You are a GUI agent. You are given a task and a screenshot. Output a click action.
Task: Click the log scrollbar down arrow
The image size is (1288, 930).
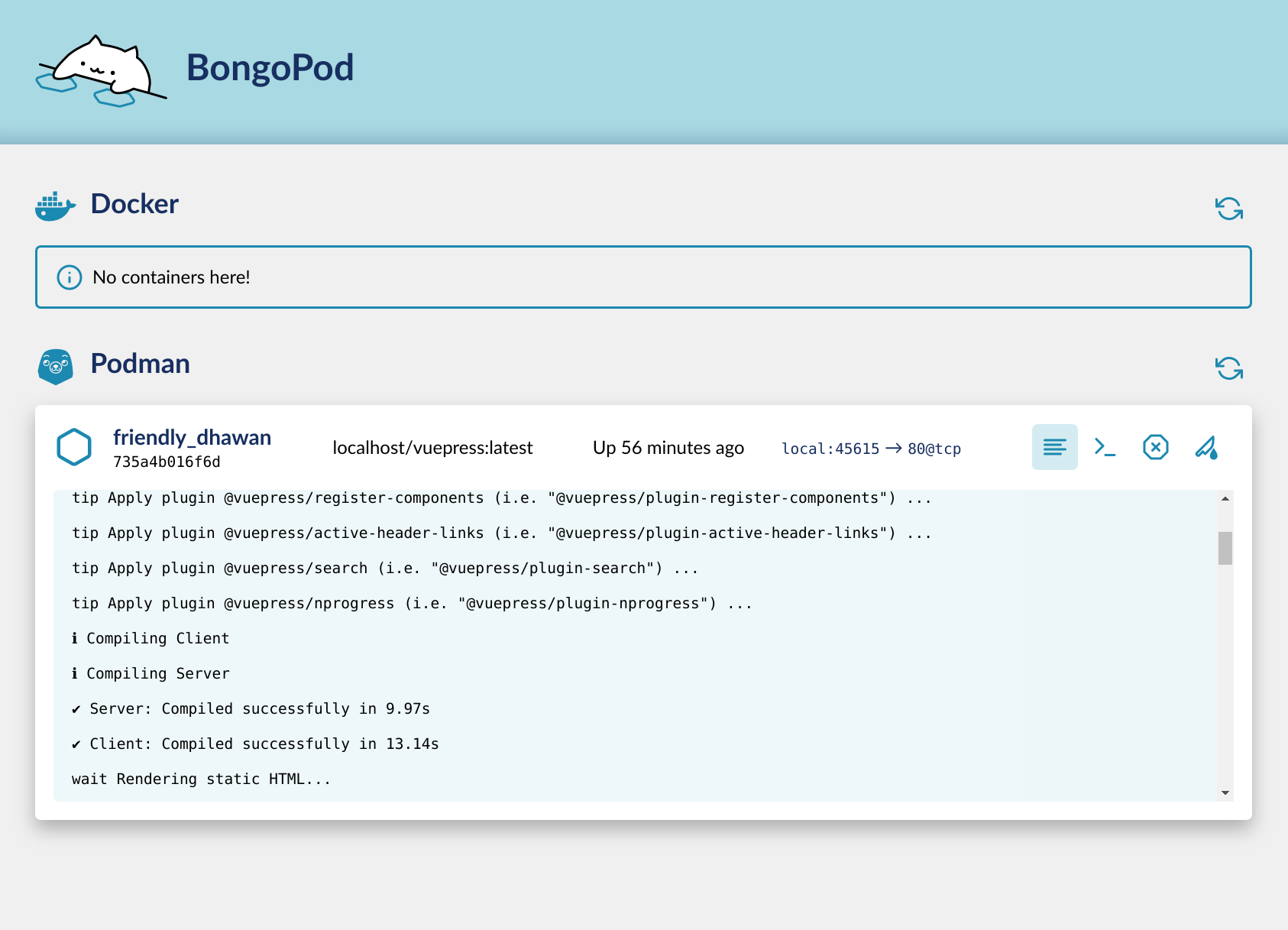point(1225,793)
